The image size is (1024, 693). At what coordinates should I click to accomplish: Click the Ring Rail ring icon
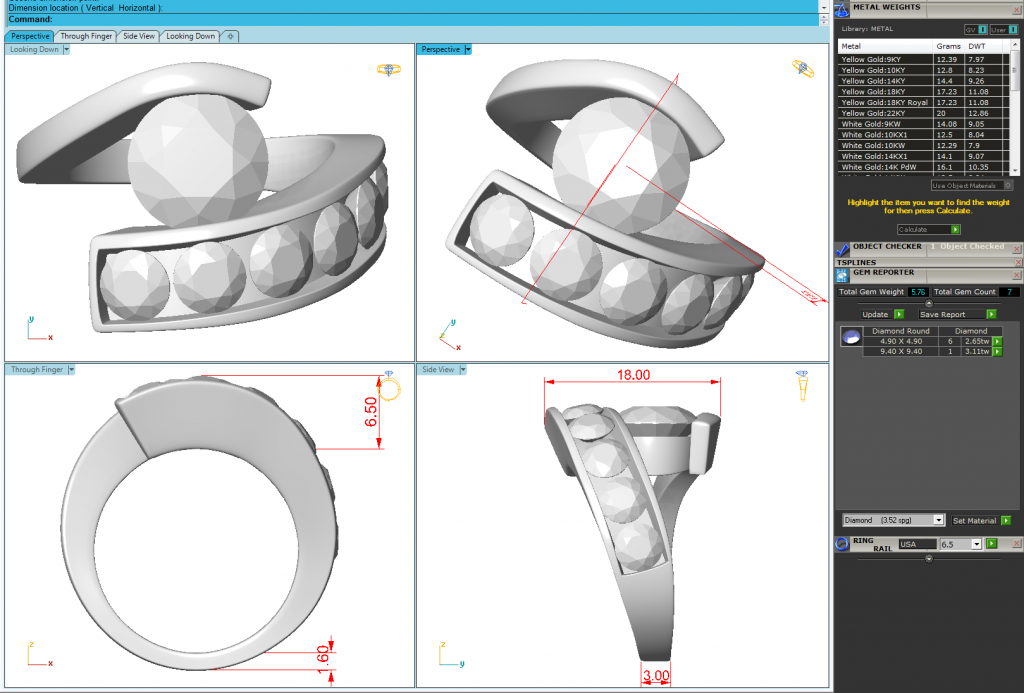841,543
